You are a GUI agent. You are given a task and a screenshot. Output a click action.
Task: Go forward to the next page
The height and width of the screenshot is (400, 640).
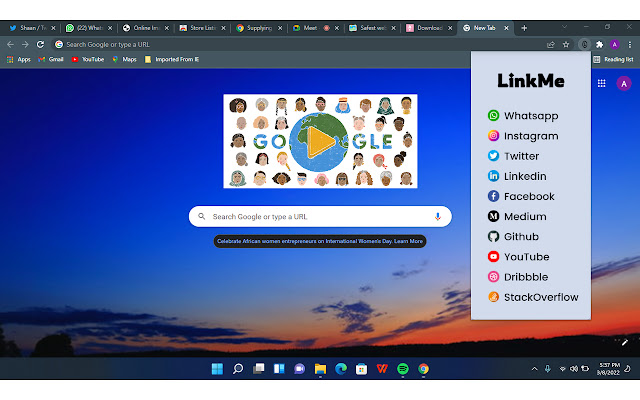pos(25,44)
